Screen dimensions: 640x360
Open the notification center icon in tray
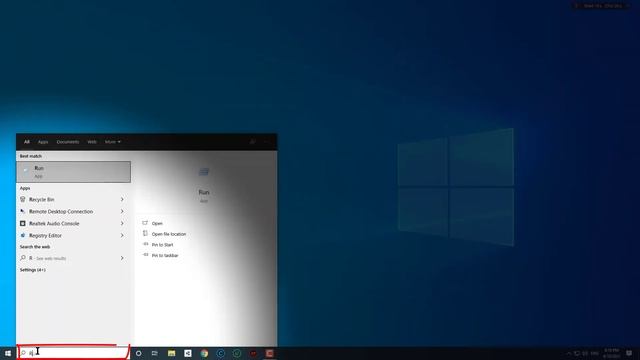(629, 353)
